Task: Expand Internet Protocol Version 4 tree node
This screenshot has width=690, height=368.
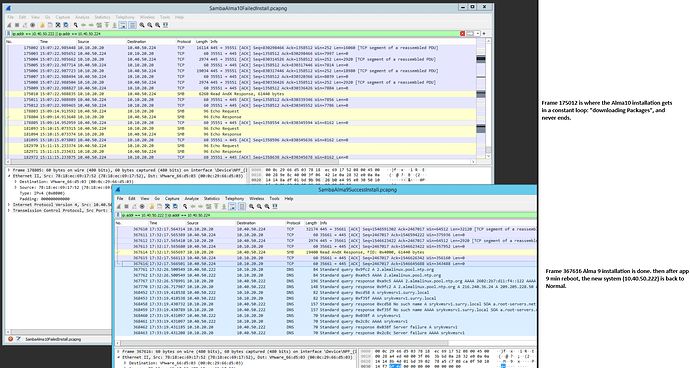Action: (9, 205)
